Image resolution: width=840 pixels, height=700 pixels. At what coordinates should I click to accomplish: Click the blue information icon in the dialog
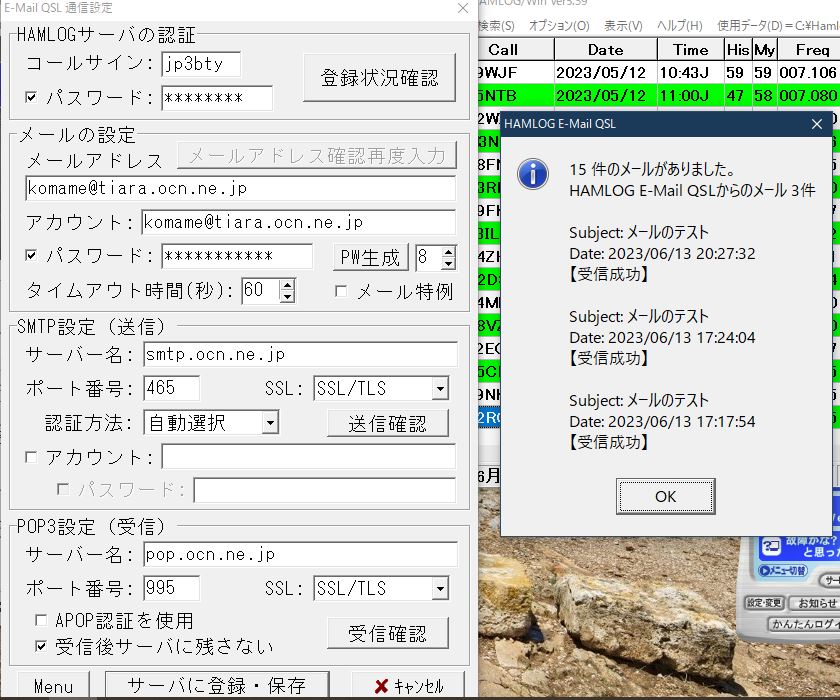(x=532, y=173)
